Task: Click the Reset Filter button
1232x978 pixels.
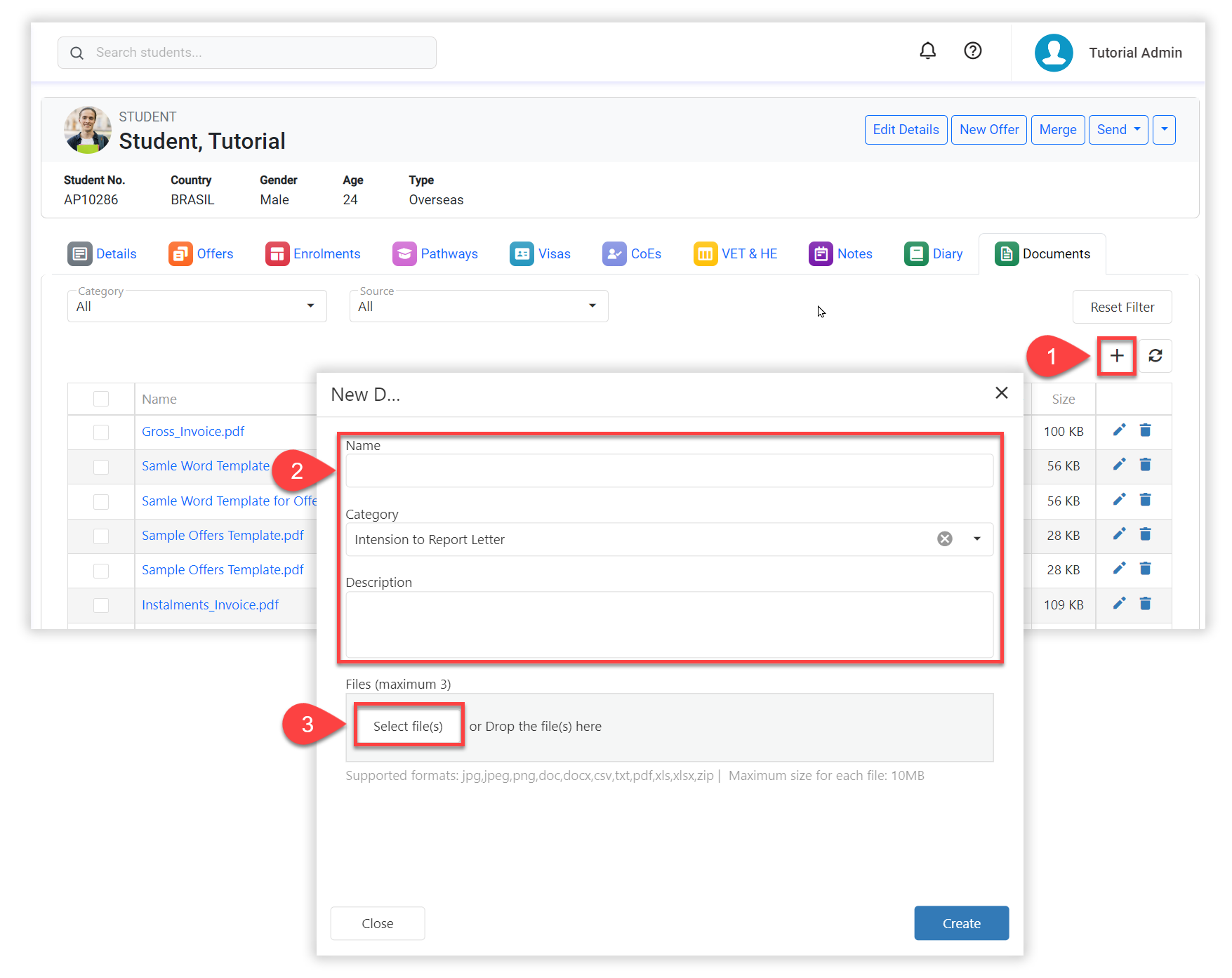Action: (x=1121, y=308)
